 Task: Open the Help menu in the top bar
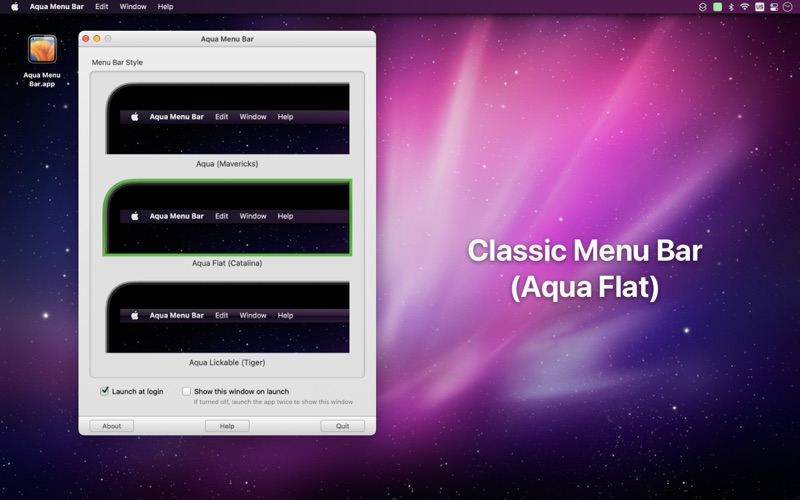165,7
